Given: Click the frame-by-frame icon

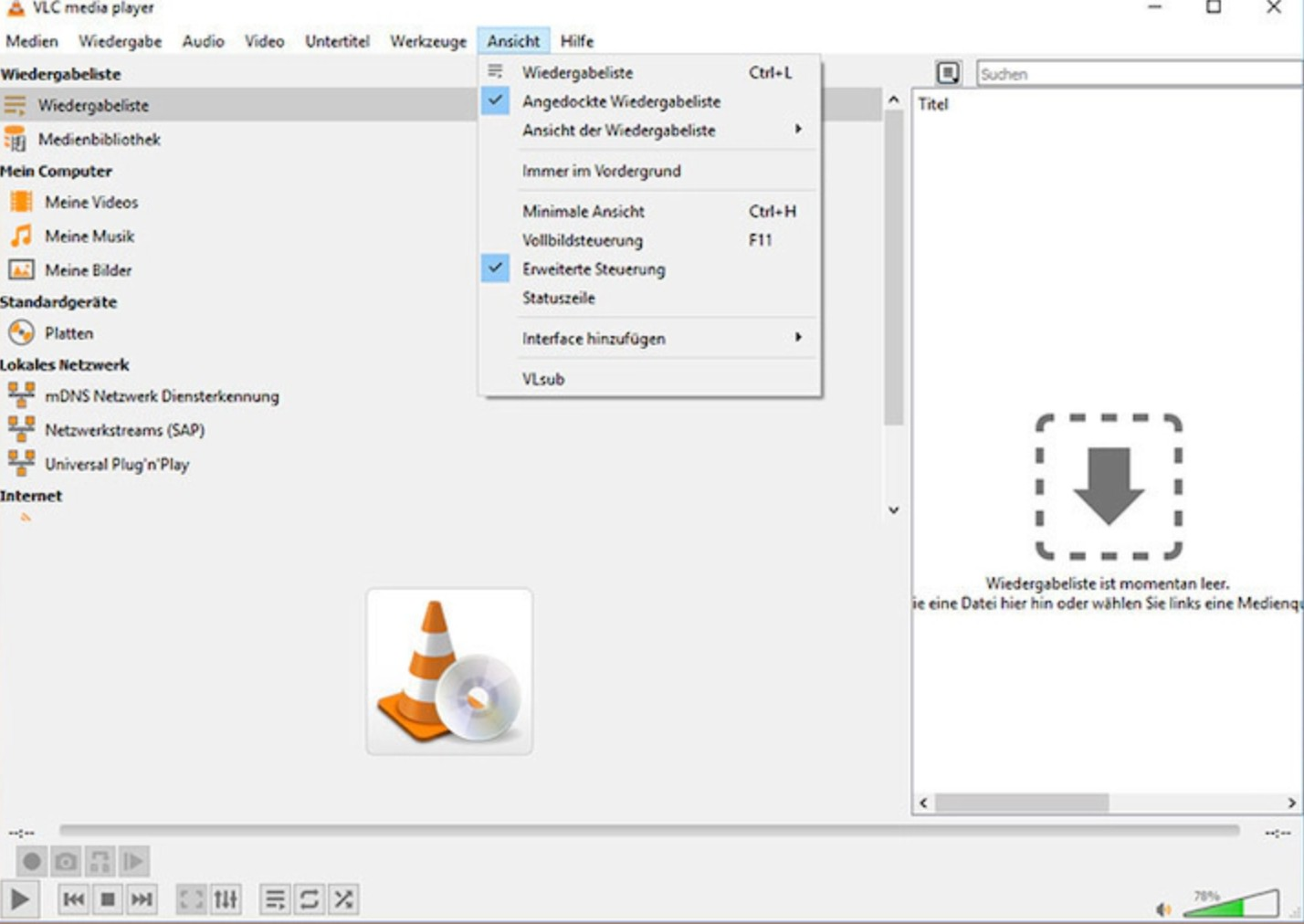Looking at the screenshot, I should 133,861.
